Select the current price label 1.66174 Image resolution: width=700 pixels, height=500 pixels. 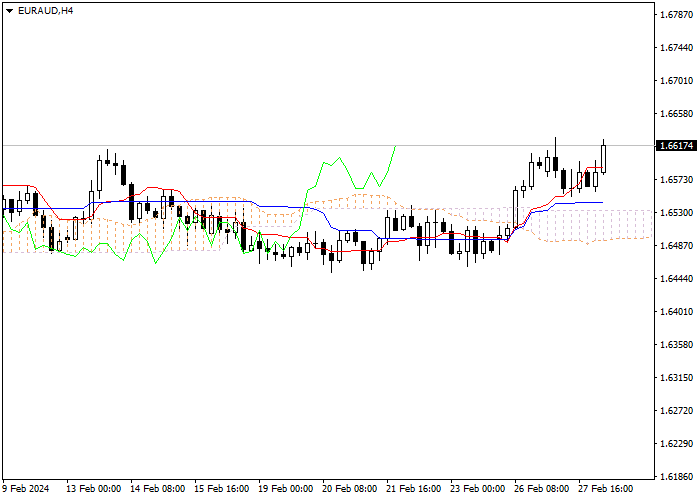tap(676, 146)
